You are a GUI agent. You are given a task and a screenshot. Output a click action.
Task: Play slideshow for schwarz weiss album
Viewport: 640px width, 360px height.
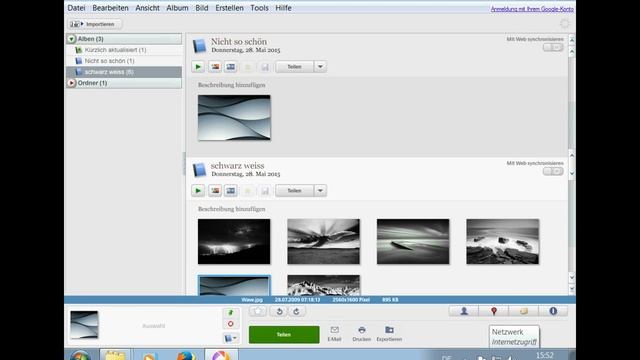(198, 191)
